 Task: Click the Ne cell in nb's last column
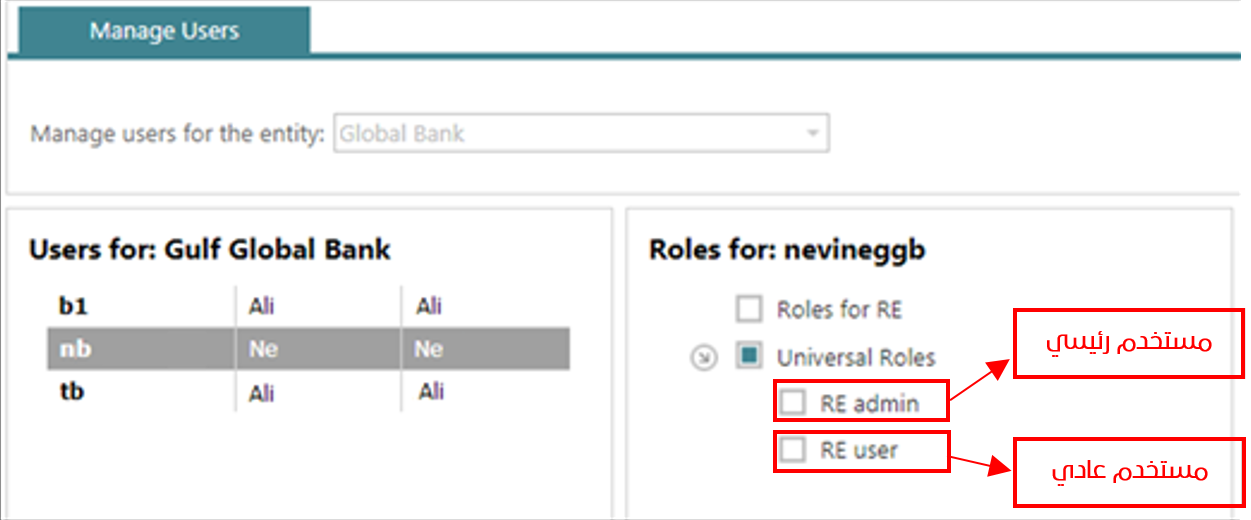click(x=429, y=350)
